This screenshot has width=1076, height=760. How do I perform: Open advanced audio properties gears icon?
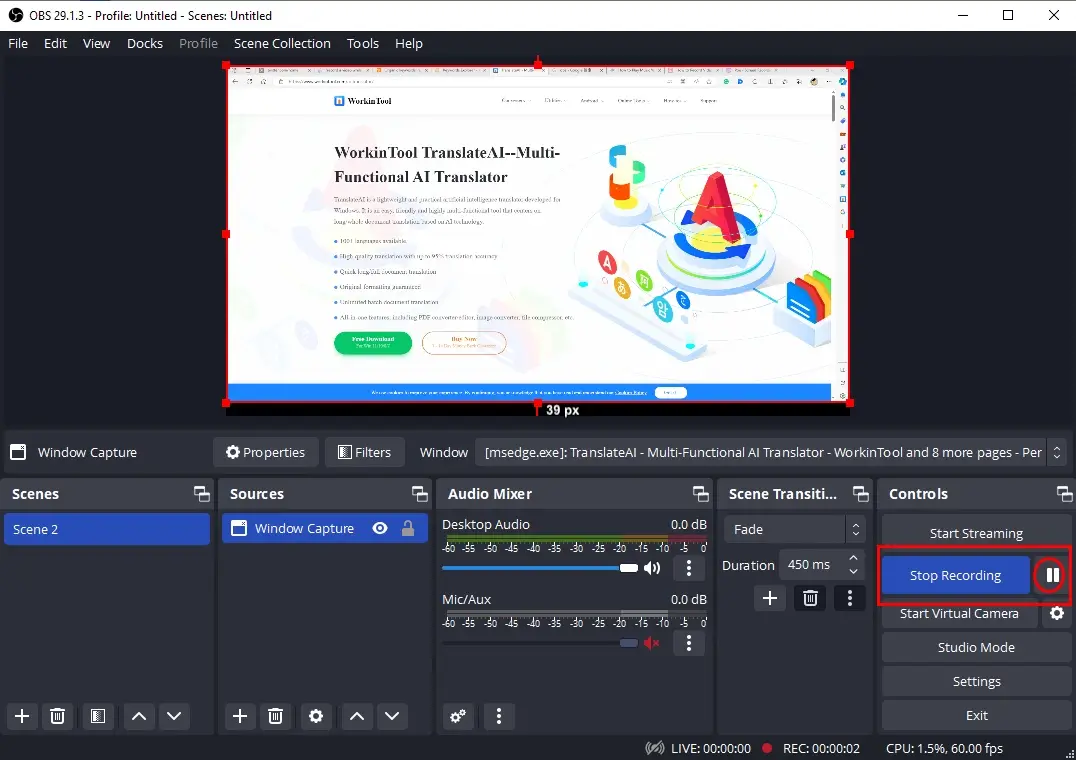coord(458,716)
